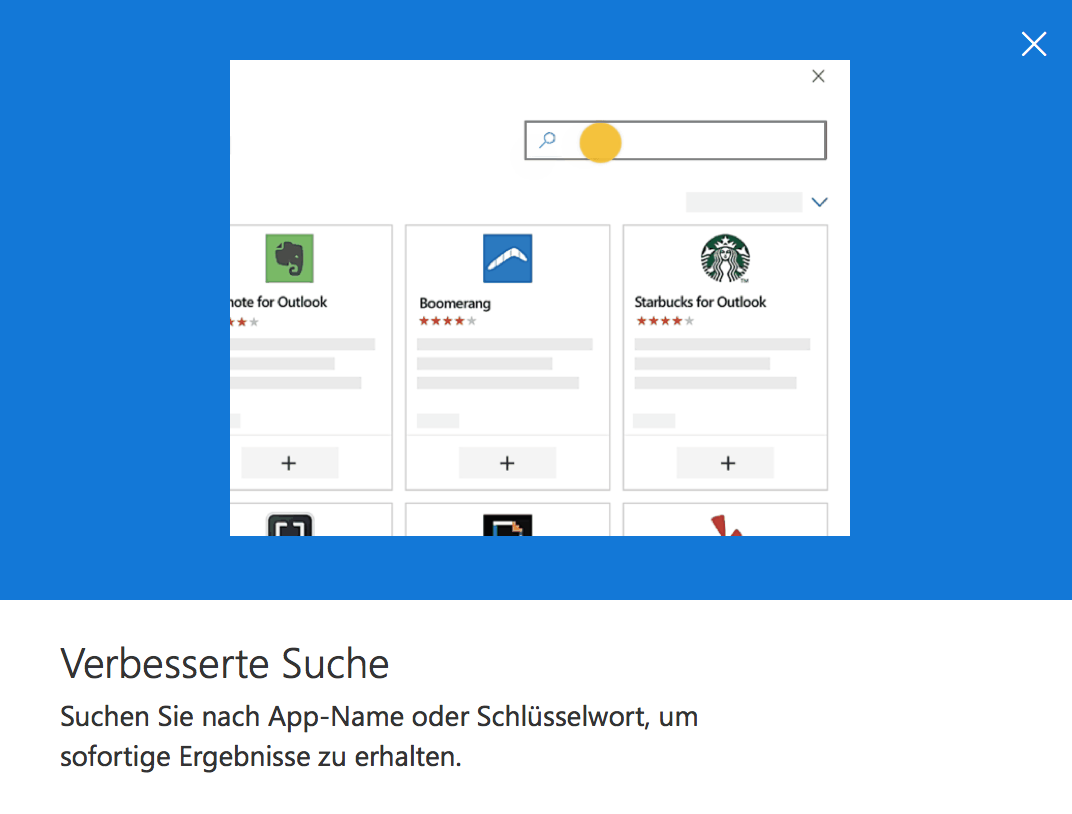Click Boomerang's star rating

(447, 321)
